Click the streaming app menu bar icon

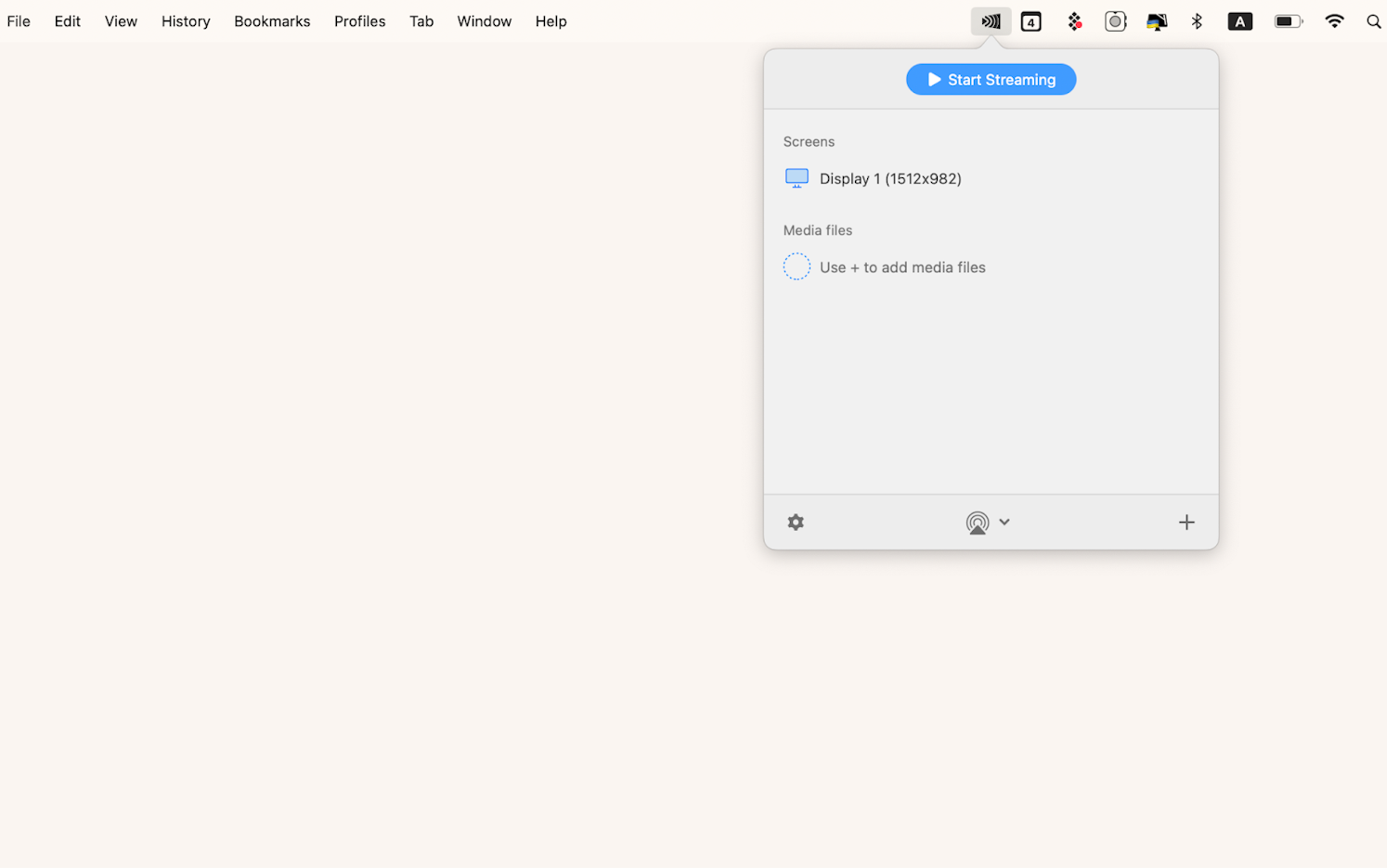click(991, 21)
